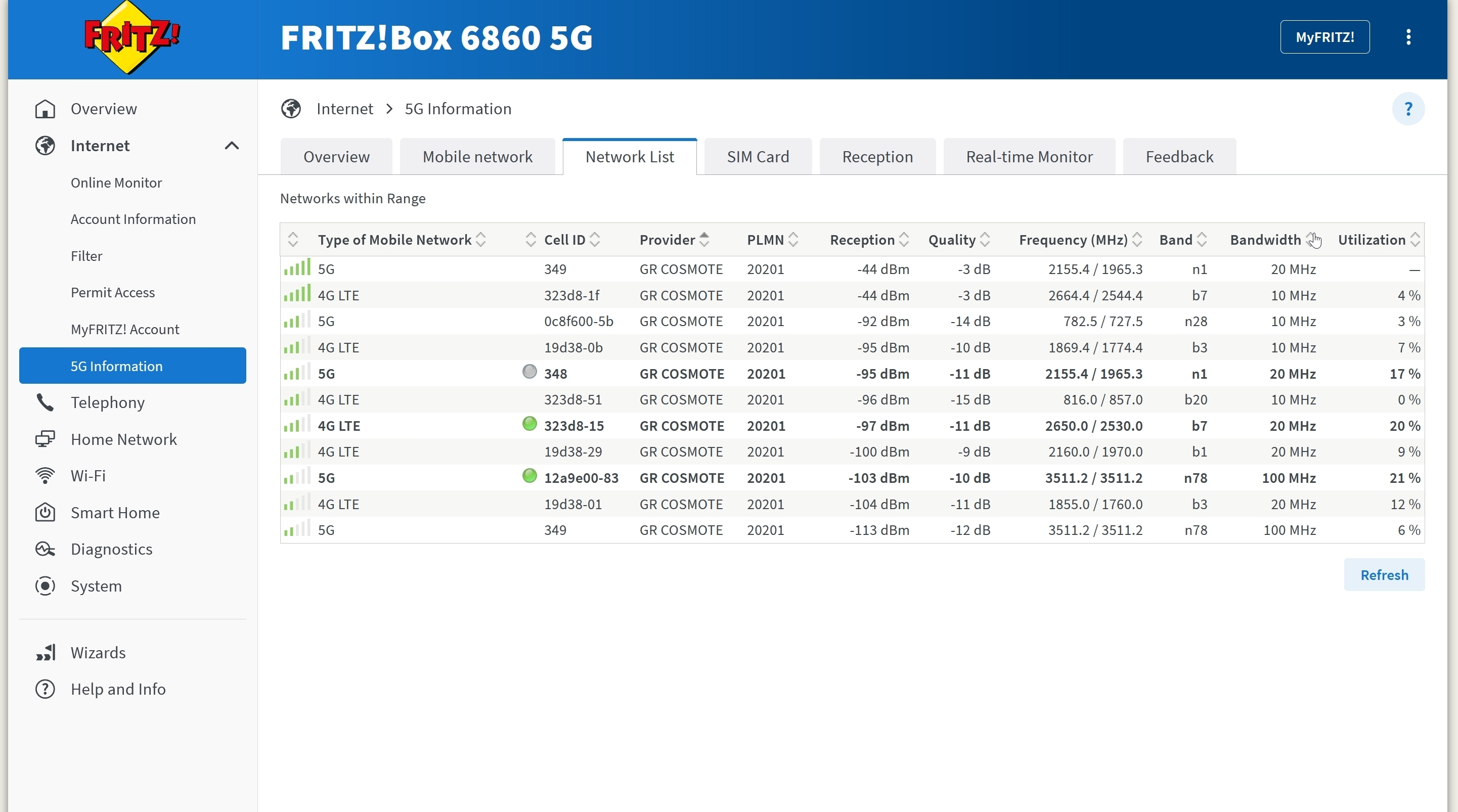The width and height of the screenshot is (1458, 812).
Task: Open the Real-time Monitor tab
Action: [x=1029, y=157]
